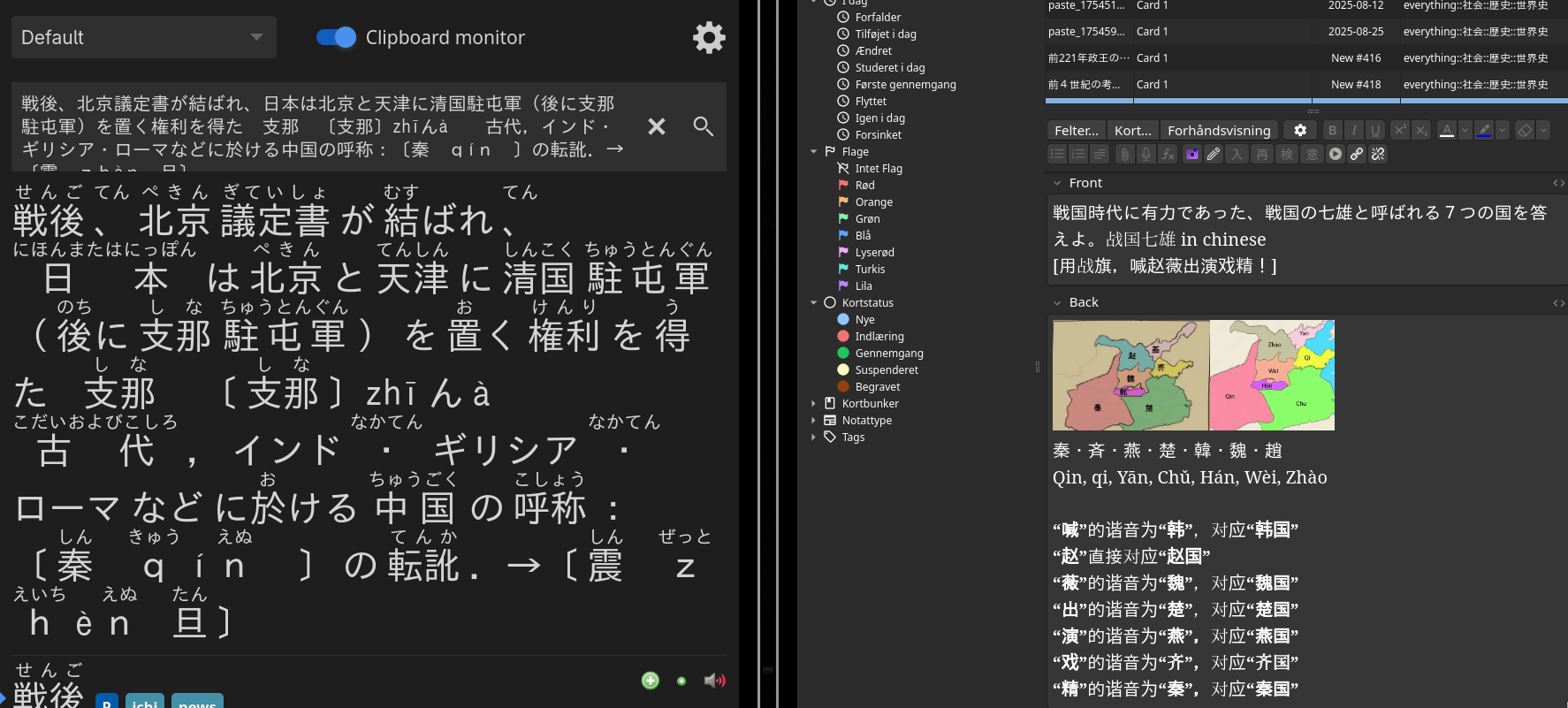Apply italic formatting in the Anki editor
Image resolution: width=1568 pixels, height=708 pixels.
coord(1354,130)
